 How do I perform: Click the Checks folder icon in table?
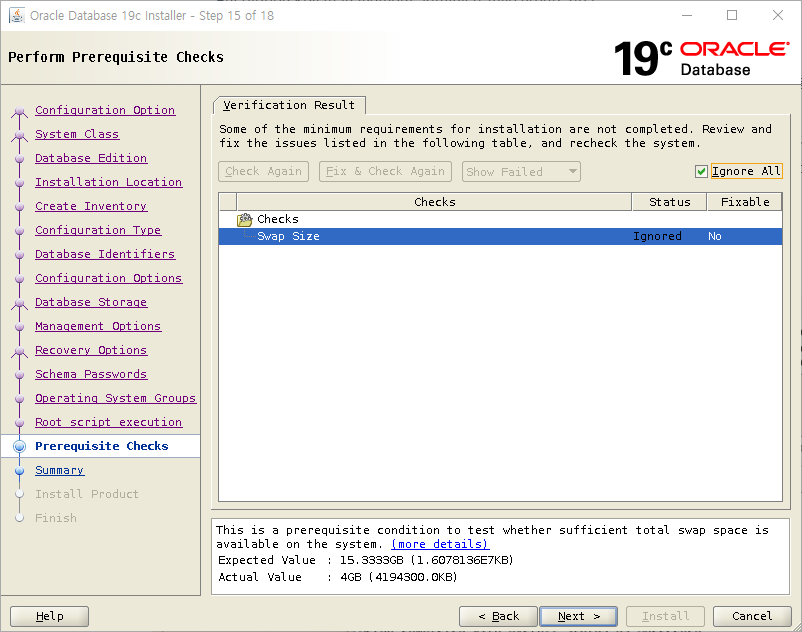click(244, 219)
